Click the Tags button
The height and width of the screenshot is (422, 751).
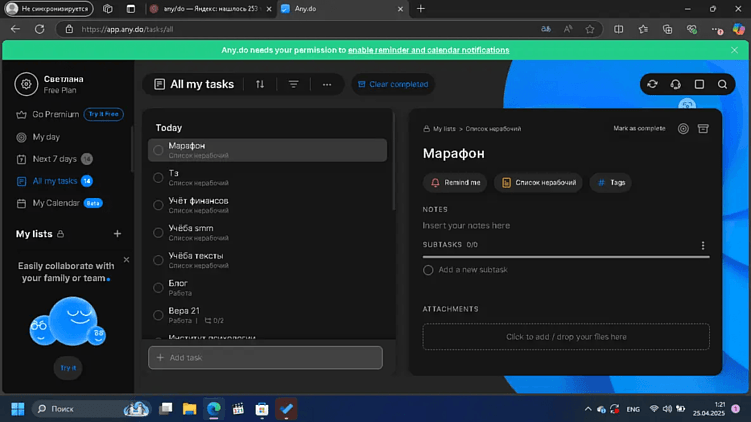(611, 182)
